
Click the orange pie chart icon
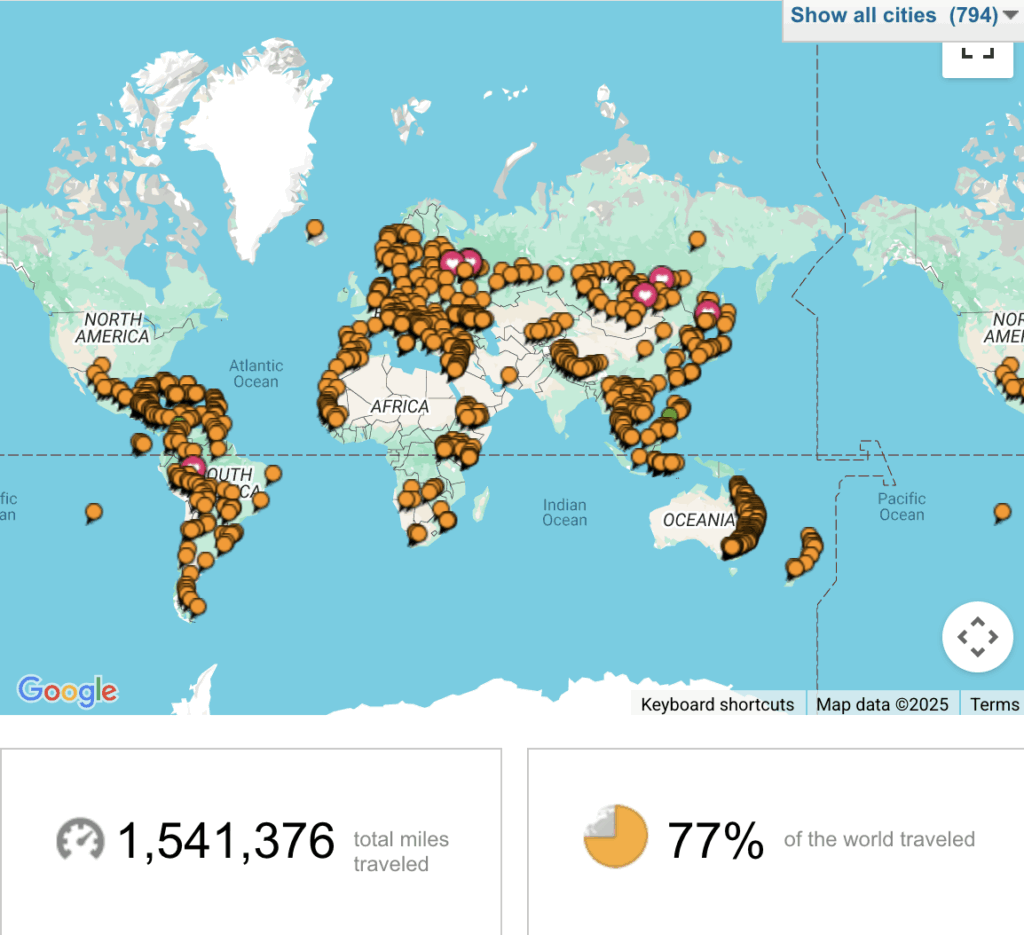click(x=615, y=836)
